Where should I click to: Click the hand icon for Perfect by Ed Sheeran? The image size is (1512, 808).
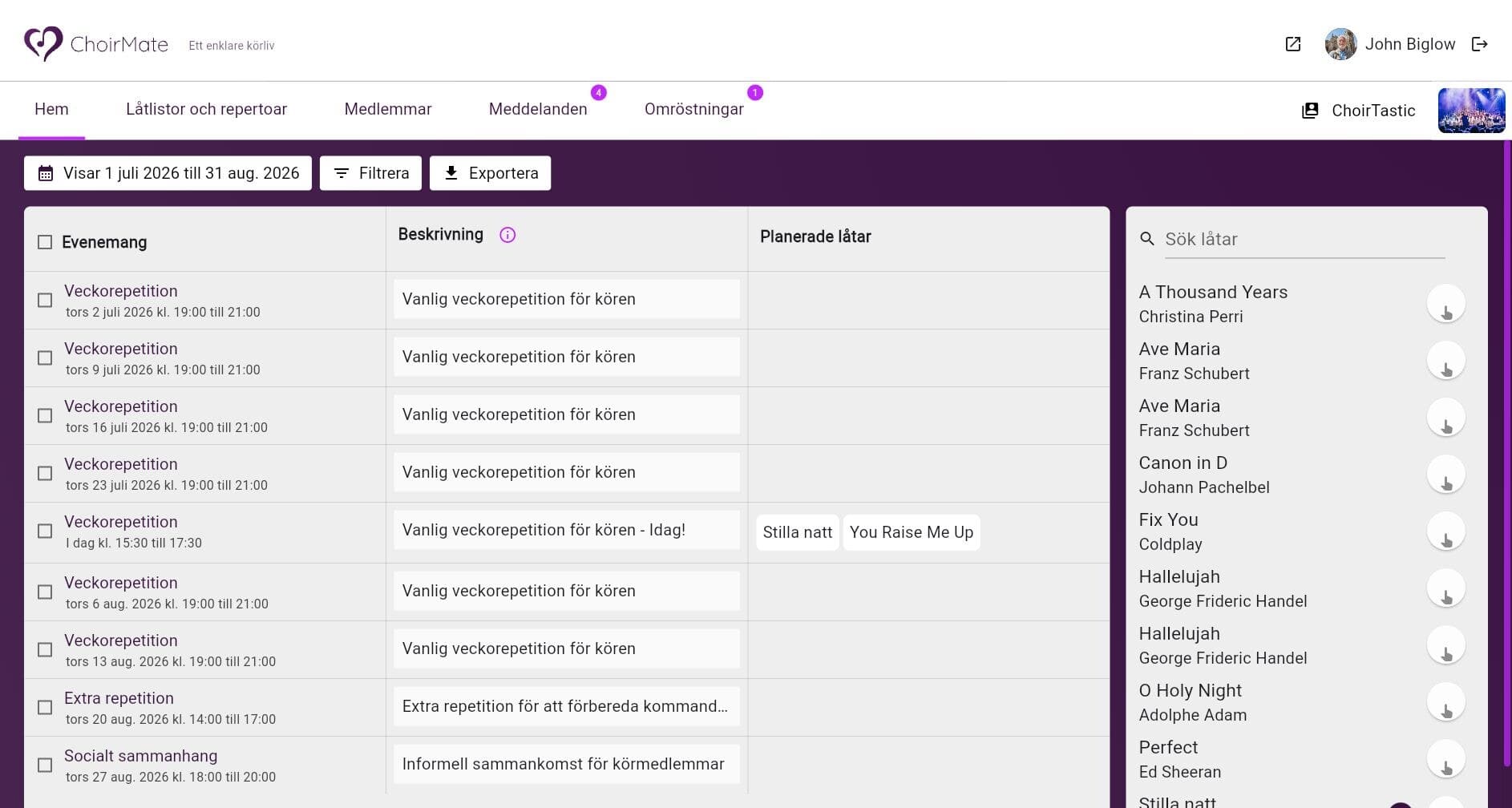click(x=1446, y=759)
